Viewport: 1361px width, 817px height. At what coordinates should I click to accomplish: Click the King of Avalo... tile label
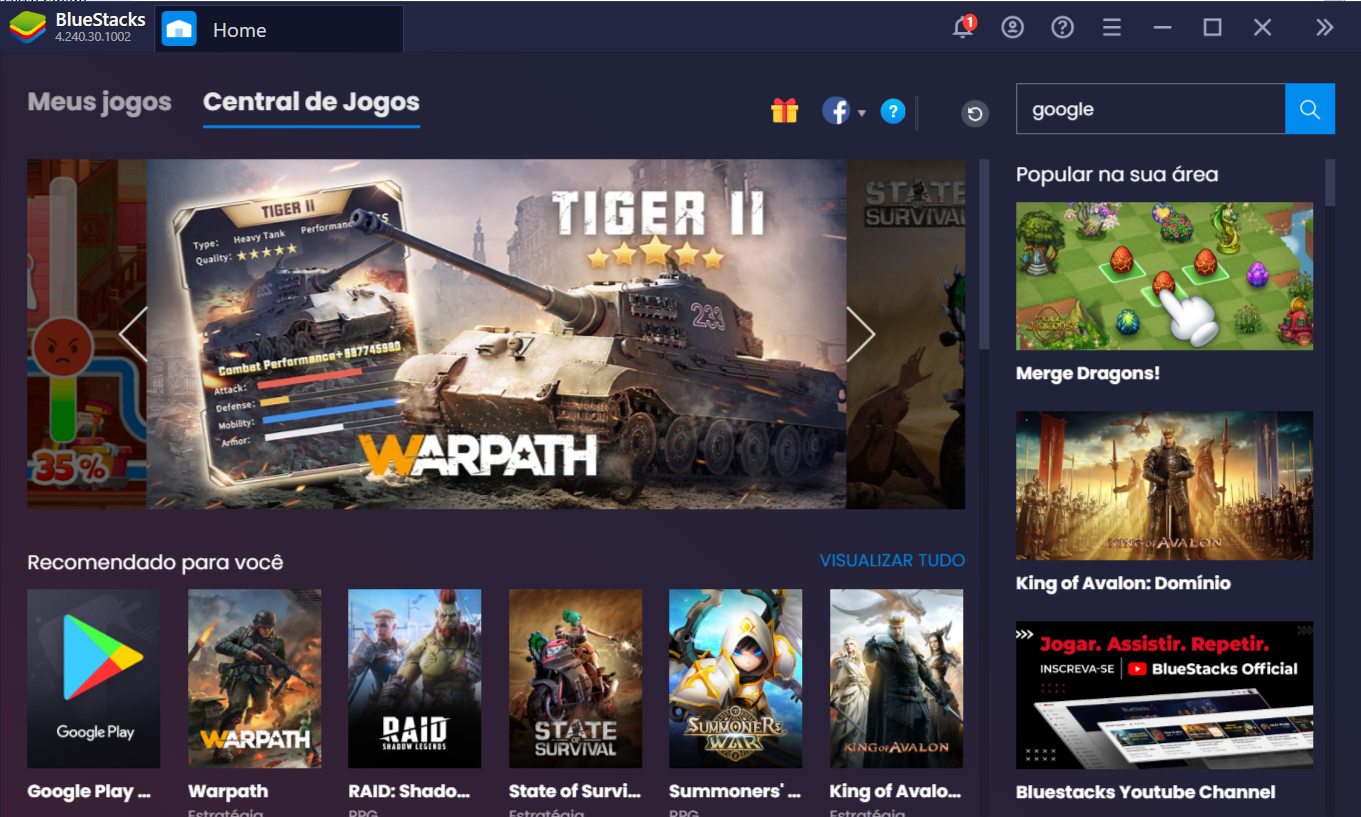point(895,791)
